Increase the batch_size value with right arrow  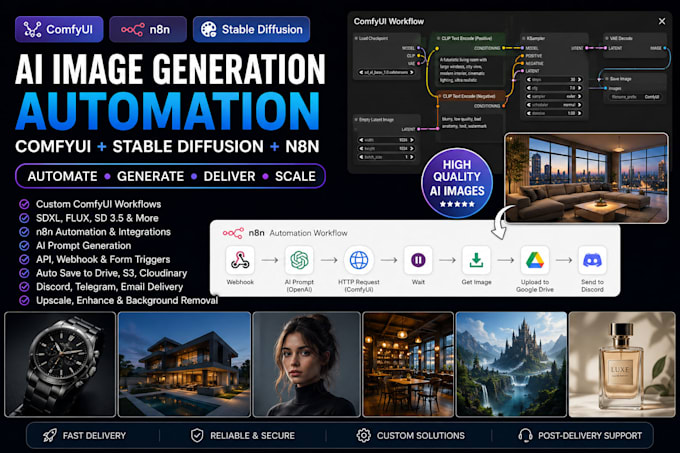tap(412, 157)
